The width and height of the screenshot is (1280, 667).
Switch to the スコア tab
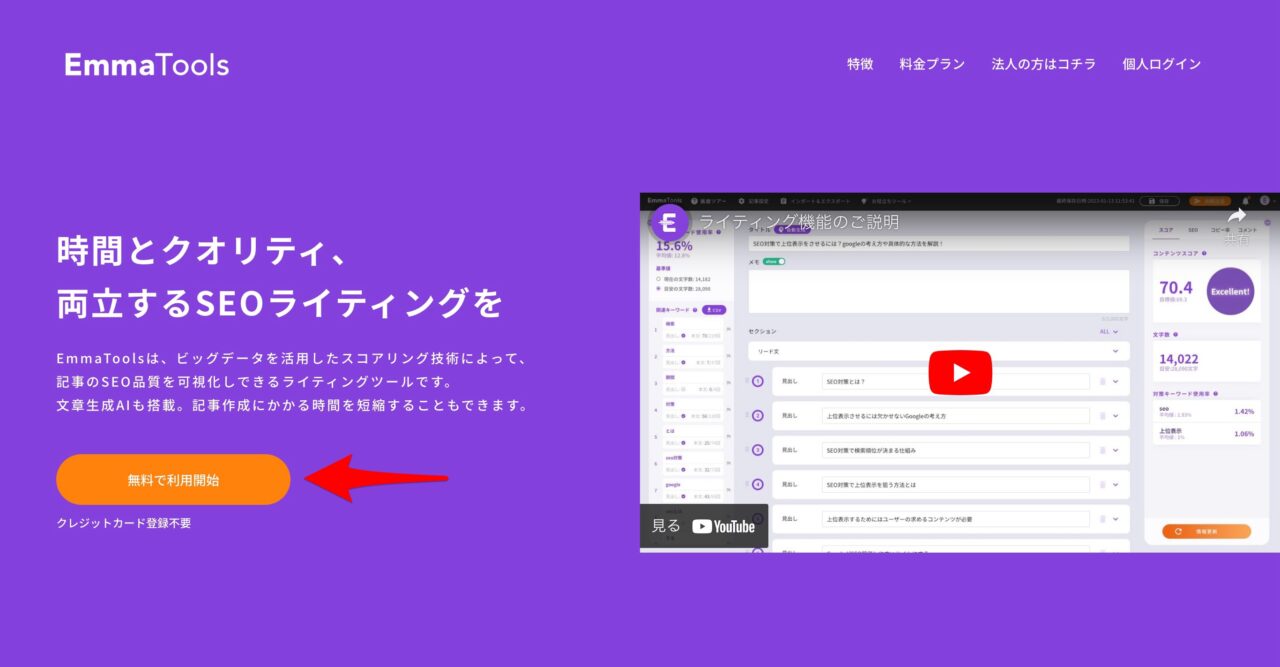[x=1163, y=228]
